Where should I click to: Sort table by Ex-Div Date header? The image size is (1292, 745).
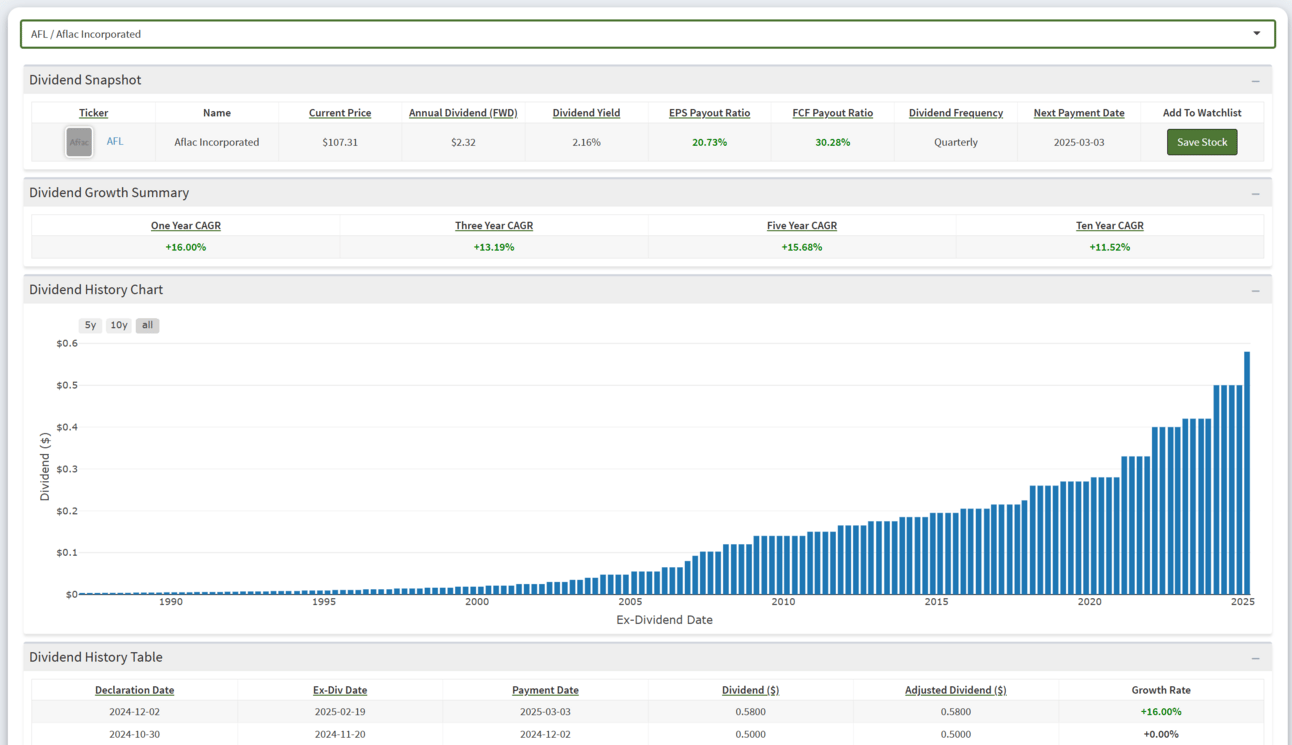click(x=340, y=690)
